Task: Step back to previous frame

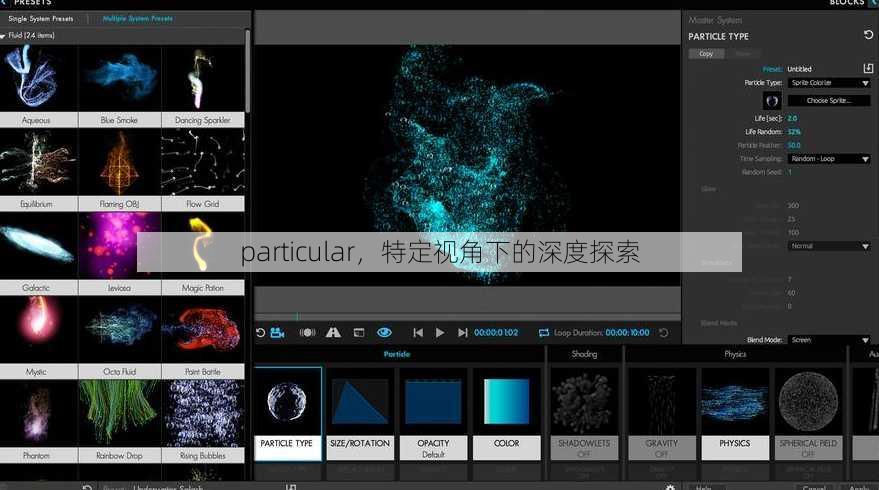Action: click(x=418, y=332)
